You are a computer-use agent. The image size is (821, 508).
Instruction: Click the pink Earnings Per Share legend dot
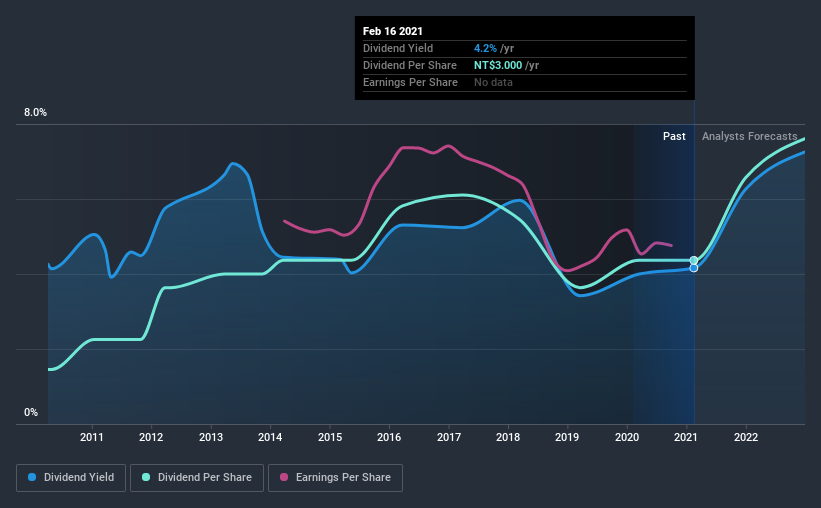point(284,477)
